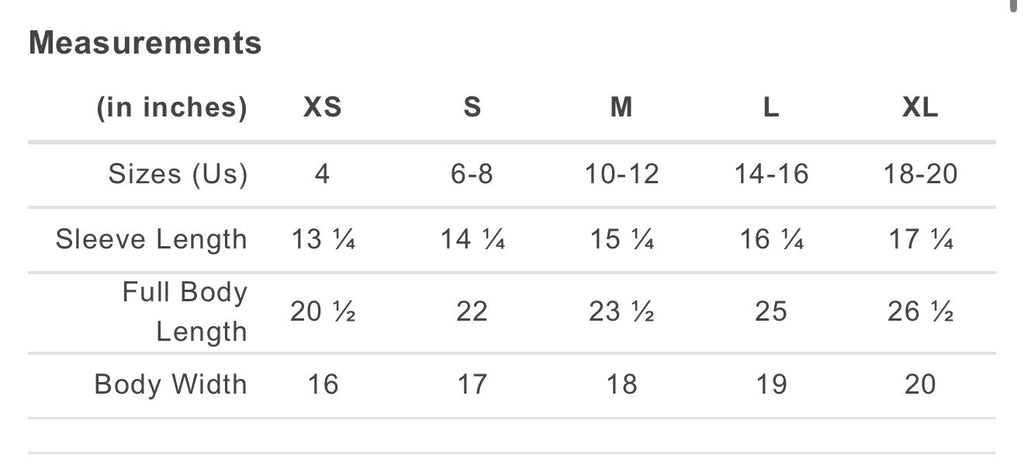Screen dimensions: 1024x469
Task: Click the Sizes (Us) row label
Action: [177, 174]
